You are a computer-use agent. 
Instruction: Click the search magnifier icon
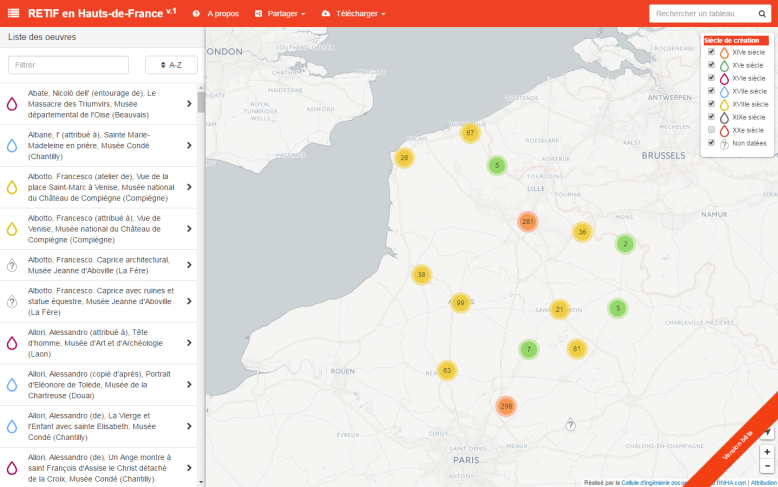[761, 13]
